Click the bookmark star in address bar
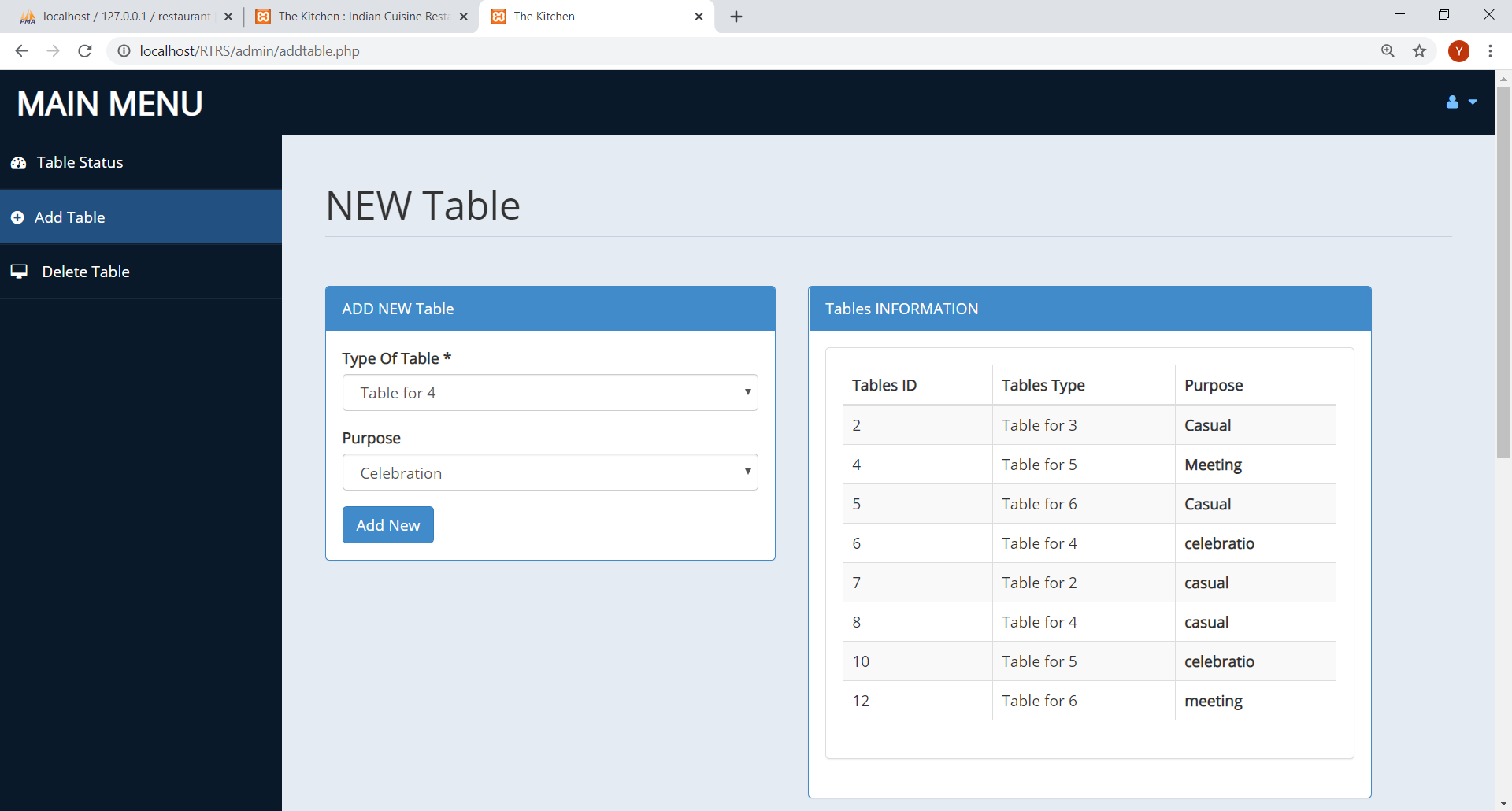 [x=1420, y=50]
